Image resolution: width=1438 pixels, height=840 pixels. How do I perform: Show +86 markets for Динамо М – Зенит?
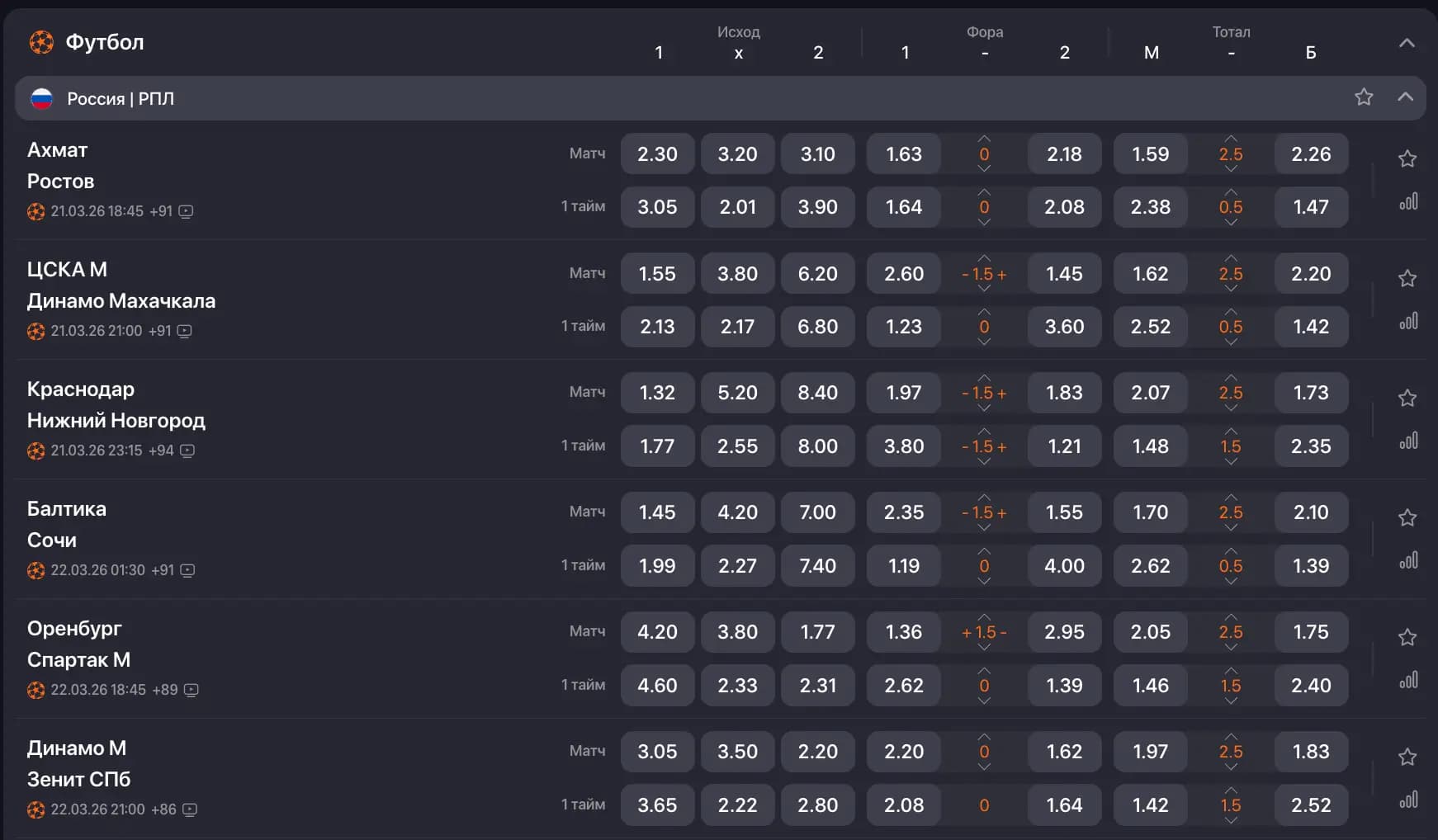point(163,809)
